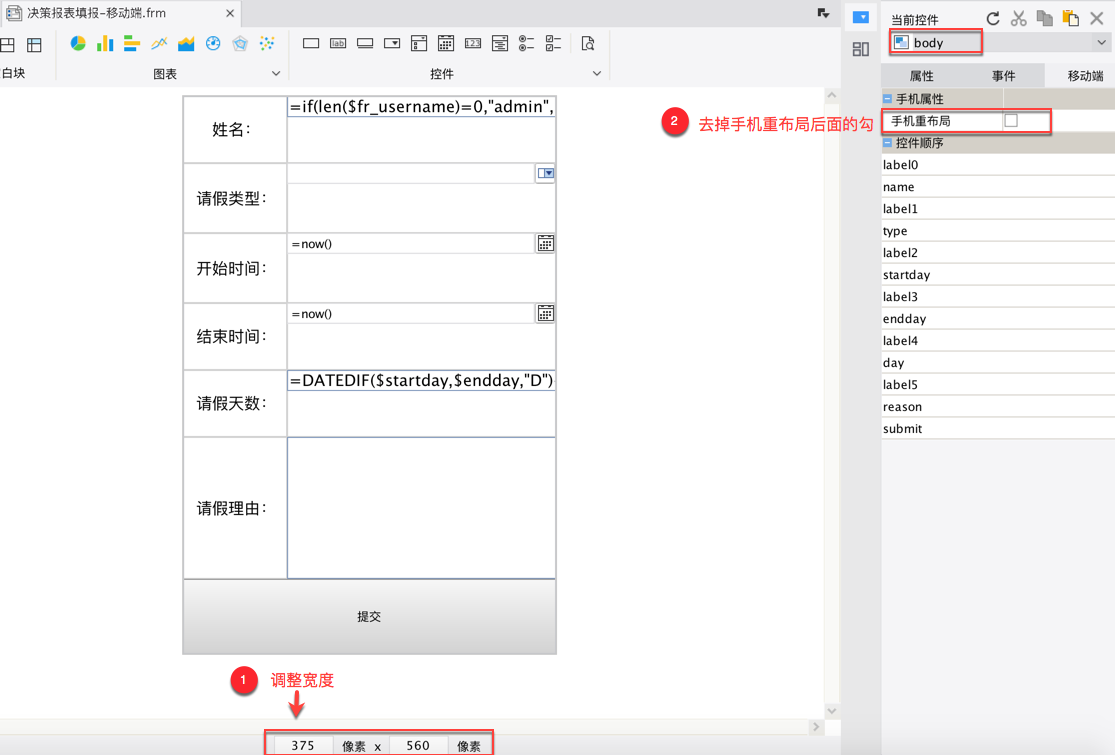The height and width of the screenshot is (755, 1115).
Task: Select the line chart icon
Action: tap(159, 44)
